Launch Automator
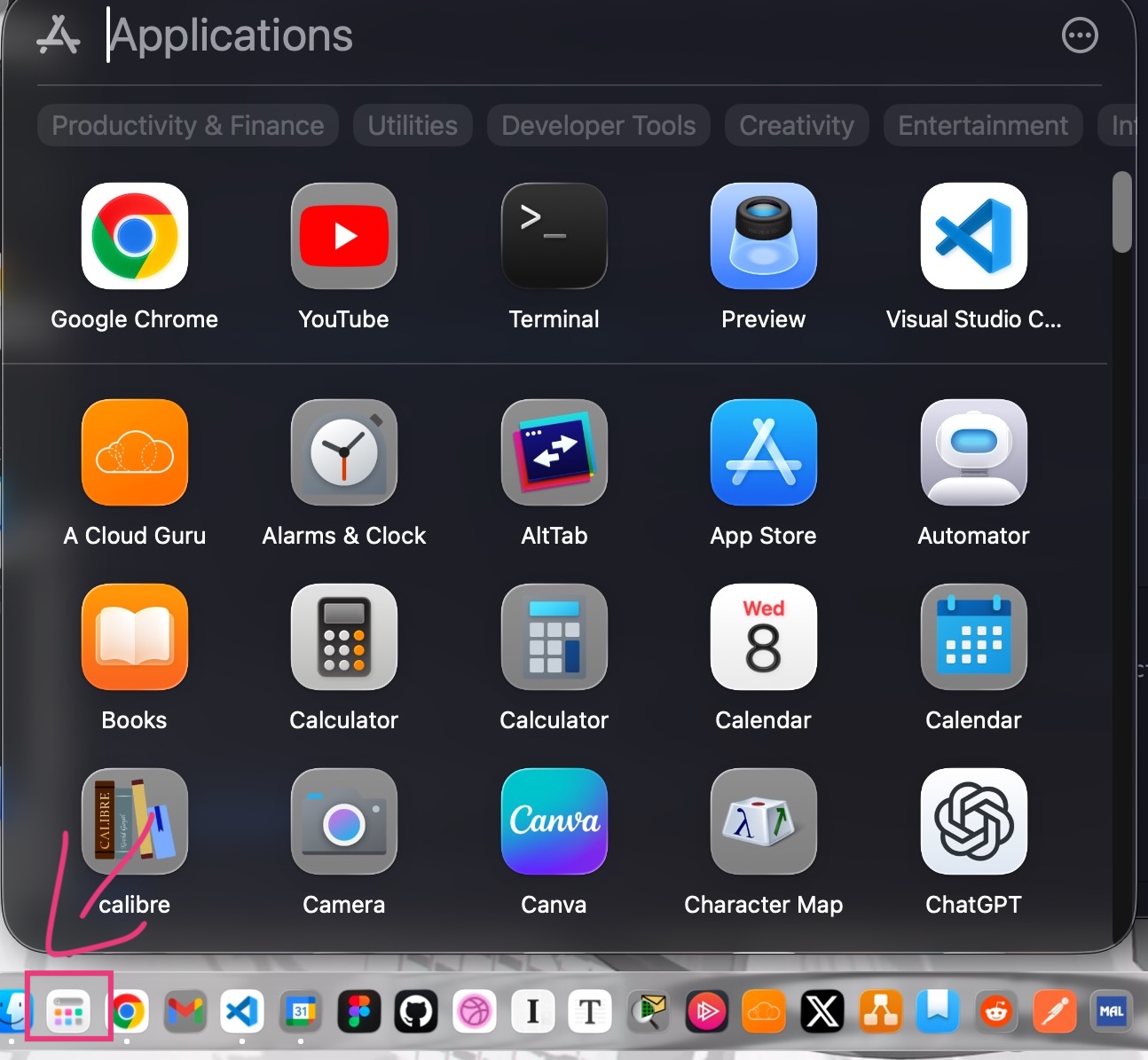Screen dimensions: 1148x1060 [973, 453]
